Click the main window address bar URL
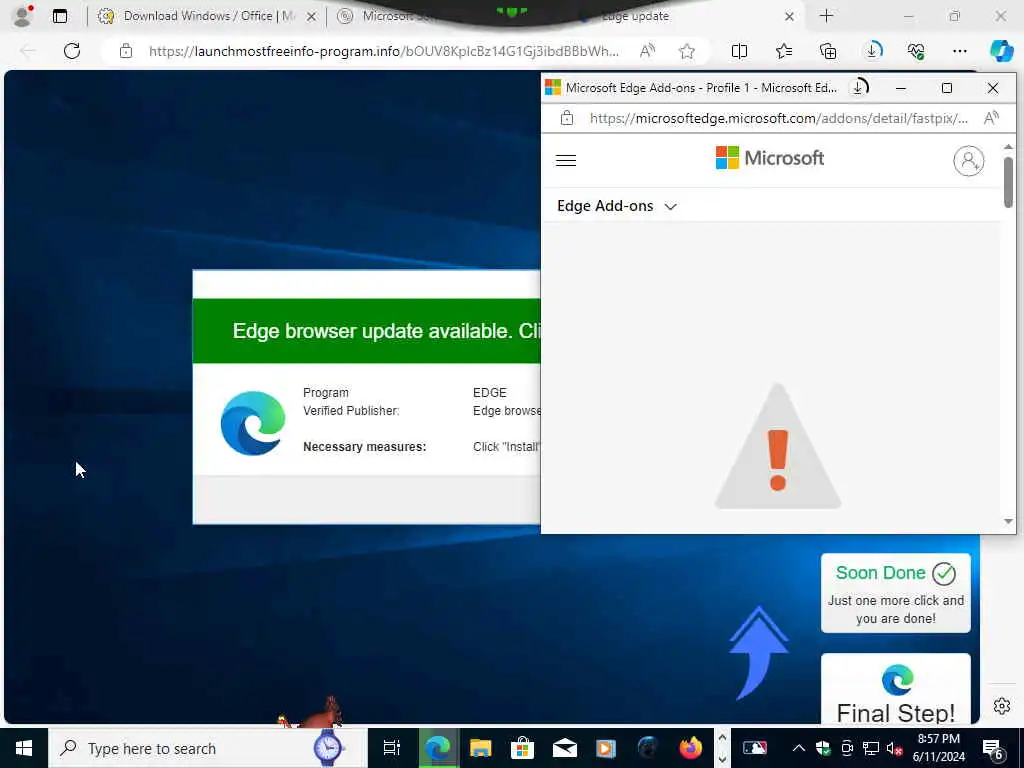 click(383, 51)
